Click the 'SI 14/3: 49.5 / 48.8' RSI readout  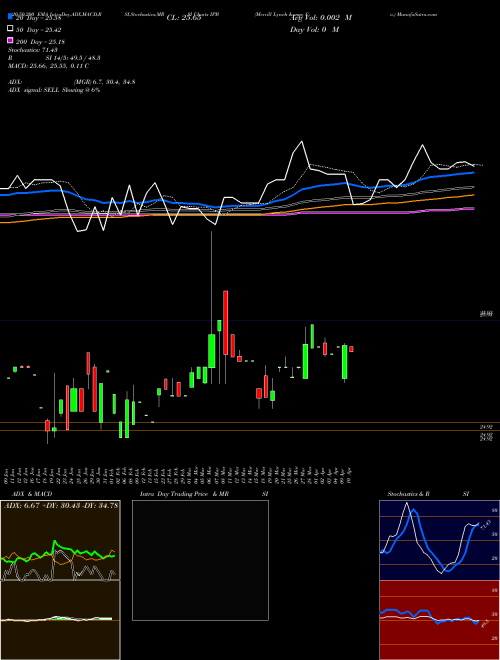[73, 58]
